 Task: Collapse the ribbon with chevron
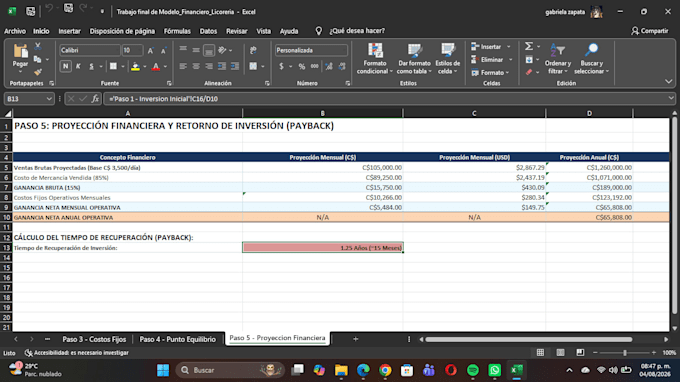pyautogui.click(x=668, y=82)
